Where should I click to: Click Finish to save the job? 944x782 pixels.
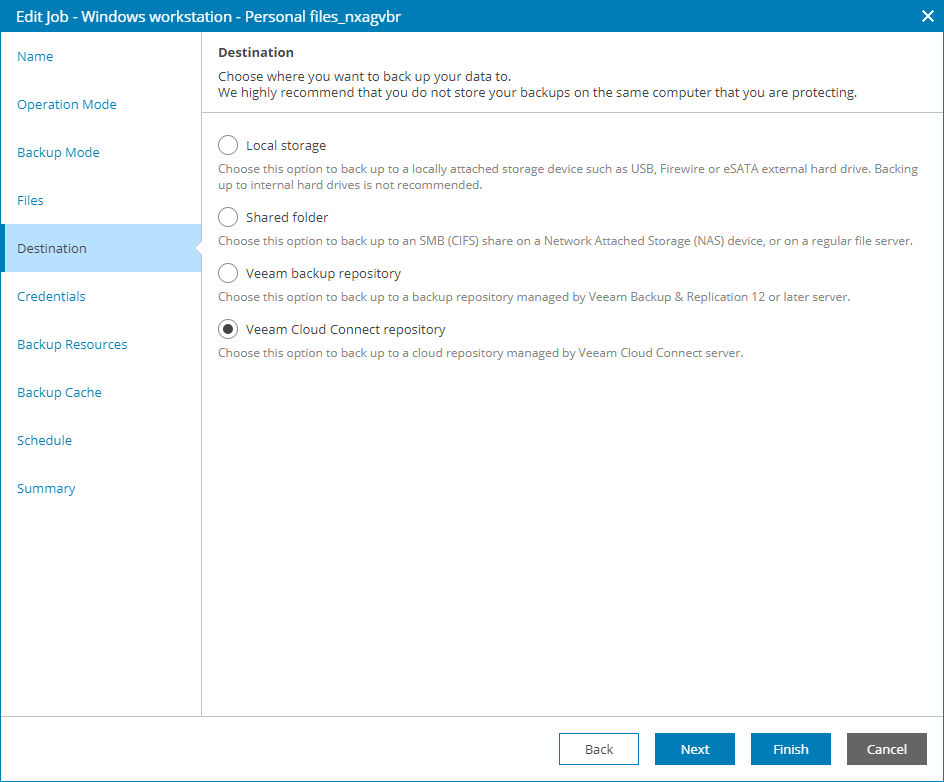pyautogui.click(x=790, y=749)
